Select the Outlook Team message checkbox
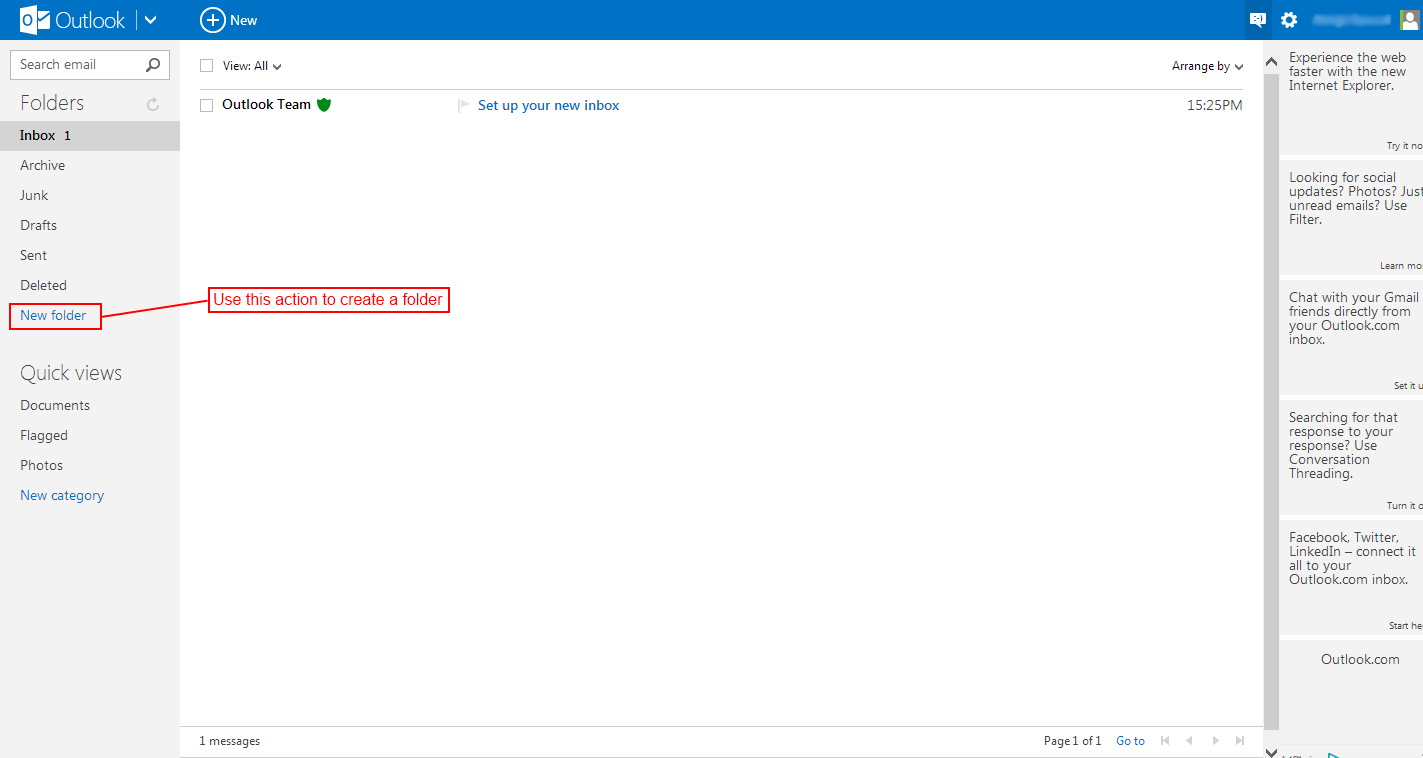The width and height of the screenshot is (1423, 758). (207, 105)
